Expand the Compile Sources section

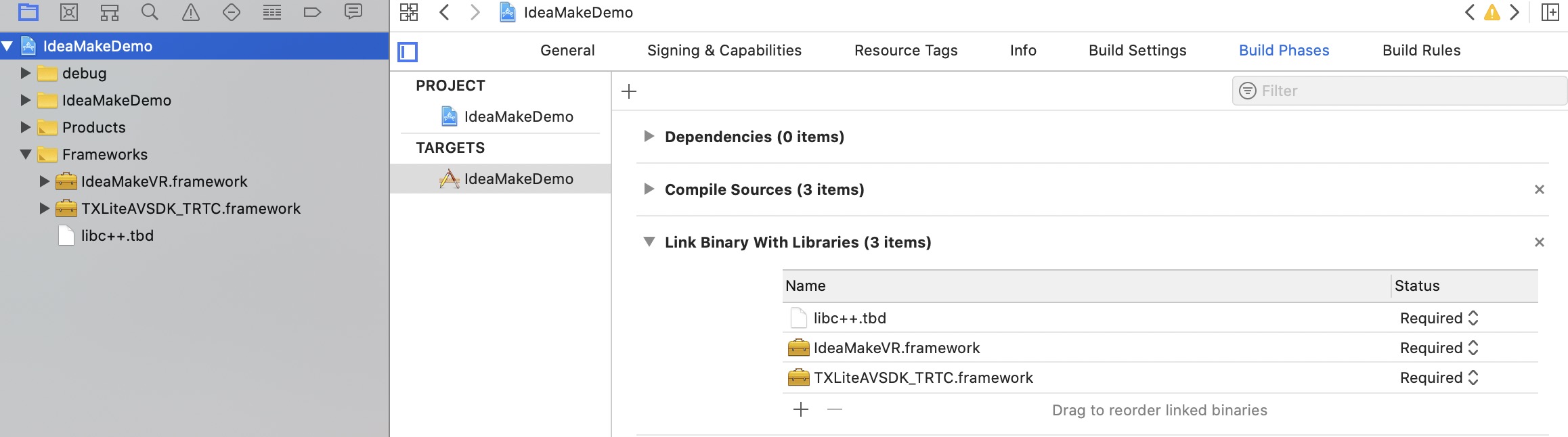tap(649, 189)
